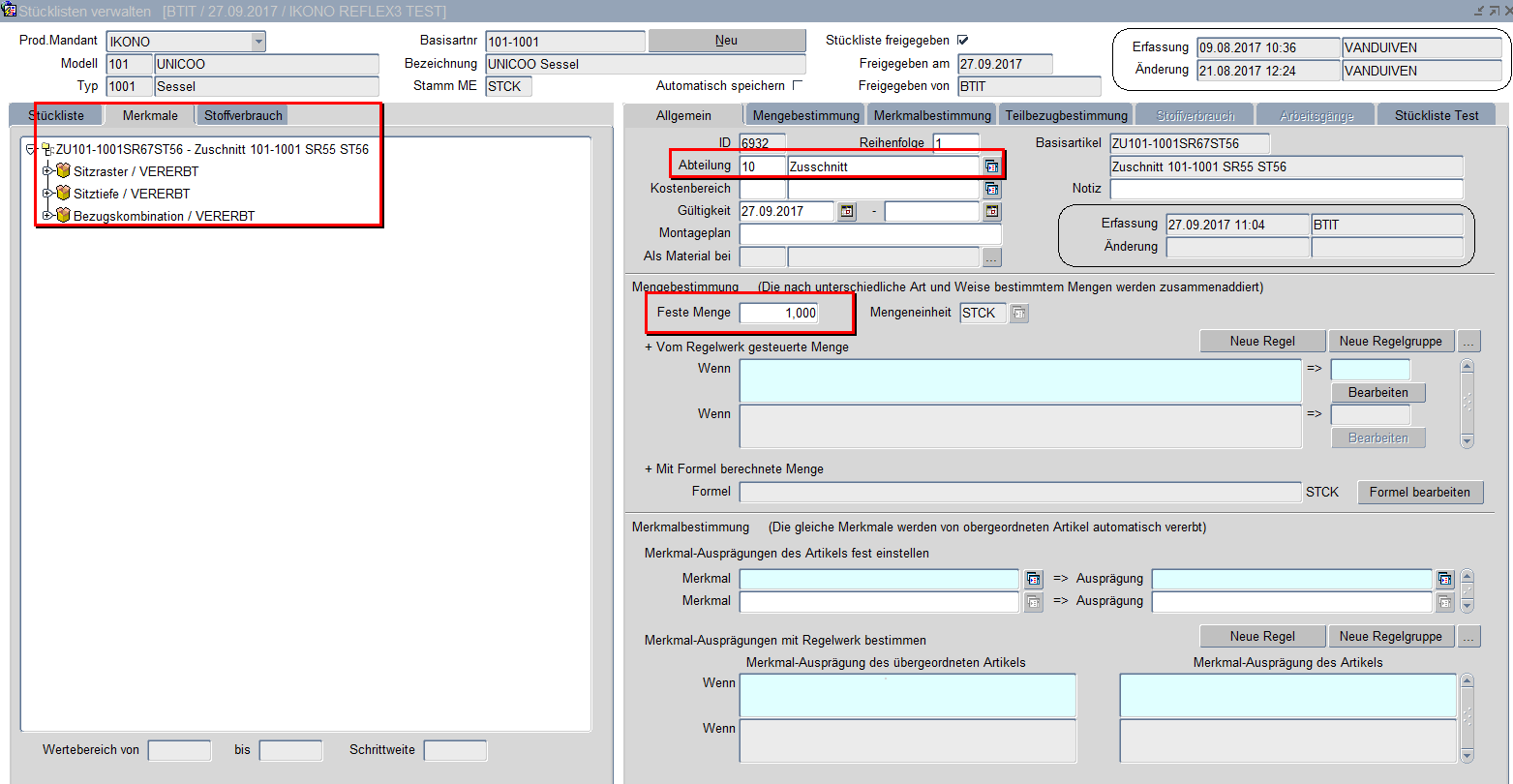Screen dimensions: 1513x784
Task: Toggle the Stückliste freigegeben checkbox
Action: click(962, 41)
